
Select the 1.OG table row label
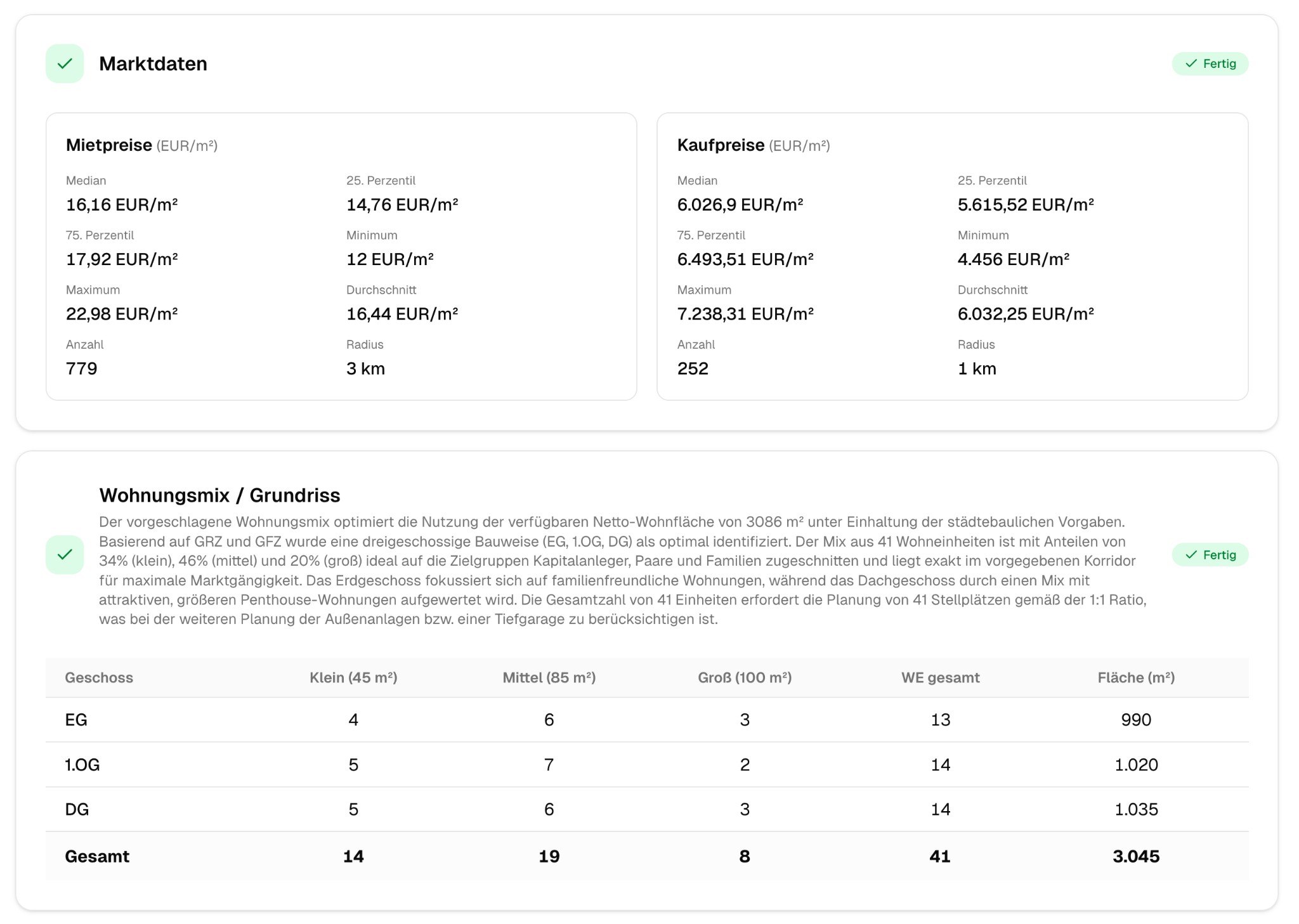coord(82,765)
